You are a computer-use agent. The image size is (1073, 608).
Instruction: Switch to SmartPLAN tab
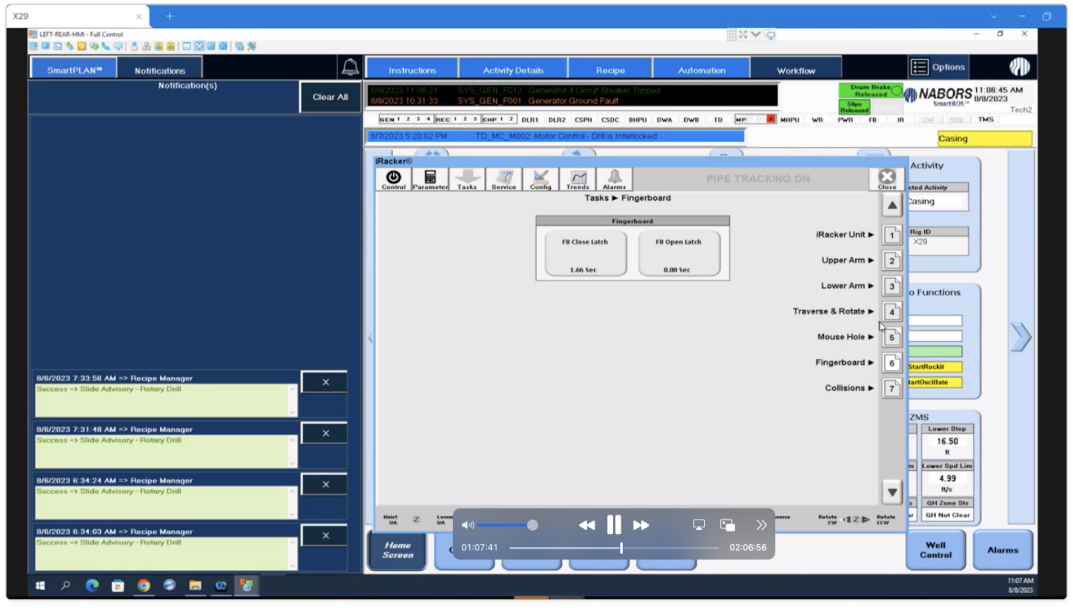click(74, 70)
